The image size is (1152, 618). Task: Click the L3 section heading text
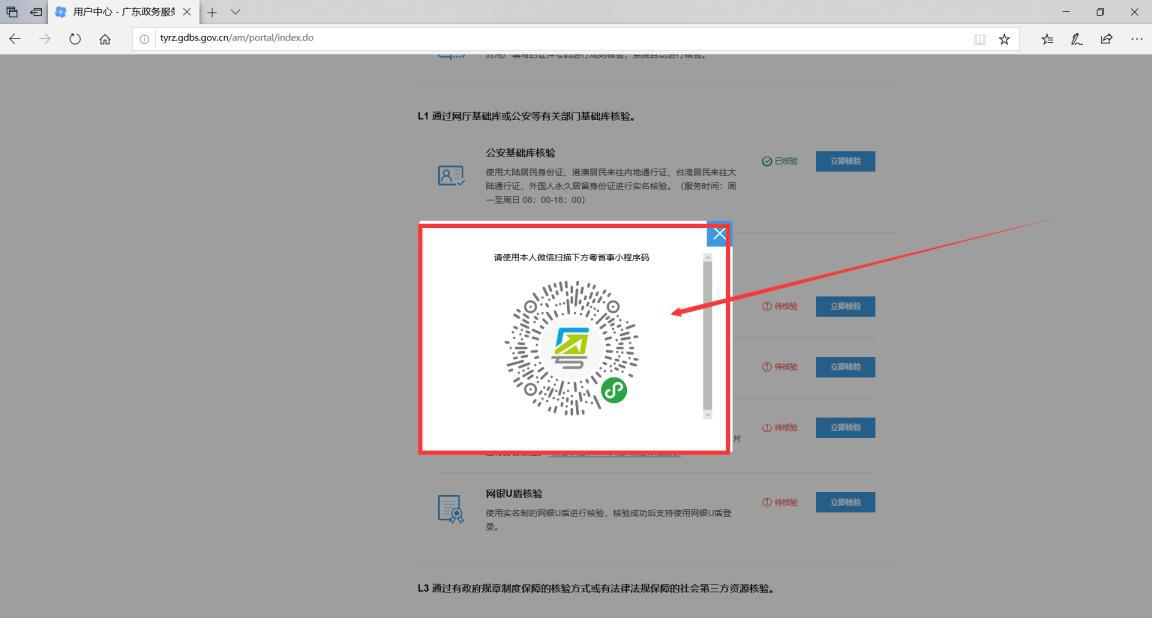596,589
